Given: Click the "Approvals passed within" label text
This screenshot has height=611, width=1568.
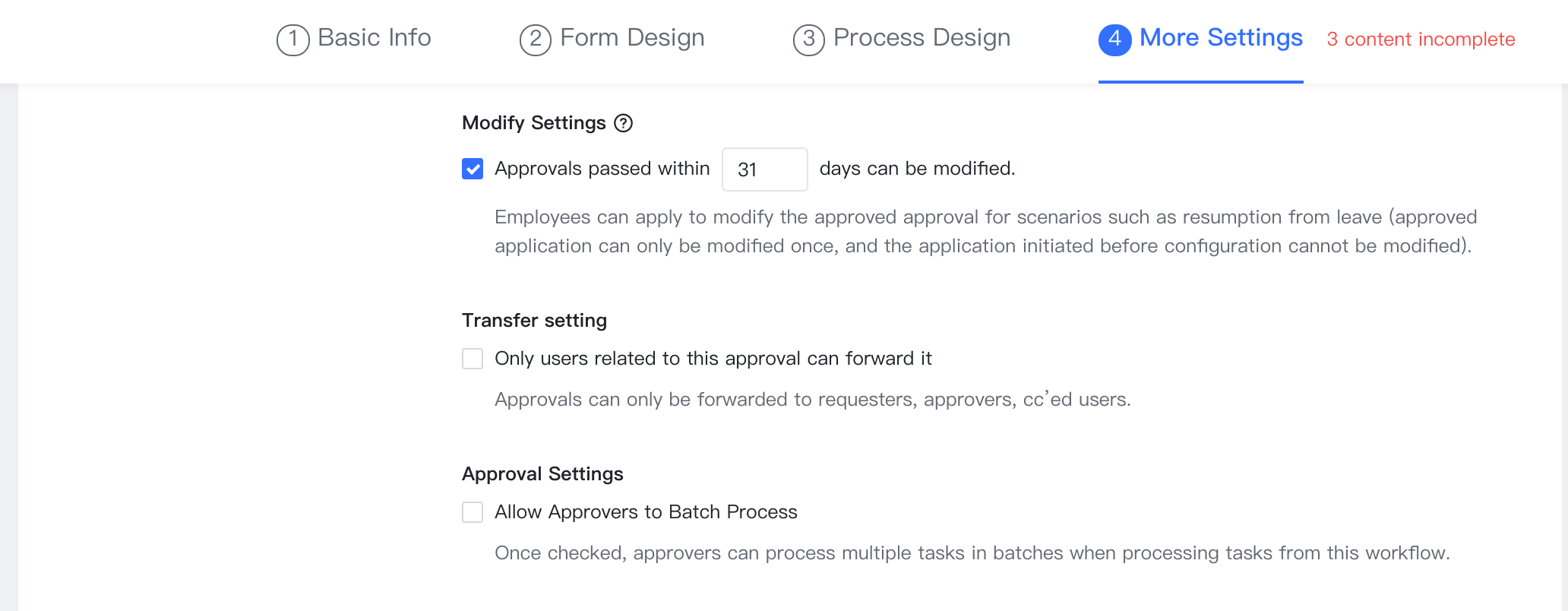Looking at the screenshot, I should (602, 169).
